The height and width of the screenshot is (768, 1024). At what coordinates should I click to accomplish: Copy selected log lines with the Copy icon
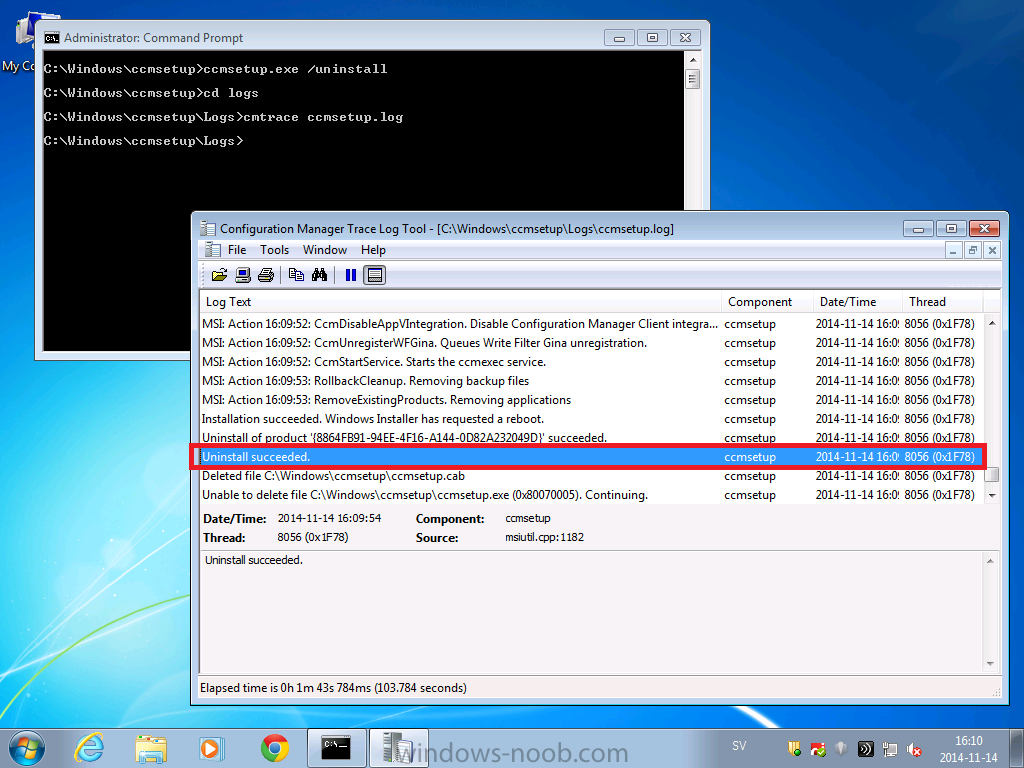tap(296, 275)
